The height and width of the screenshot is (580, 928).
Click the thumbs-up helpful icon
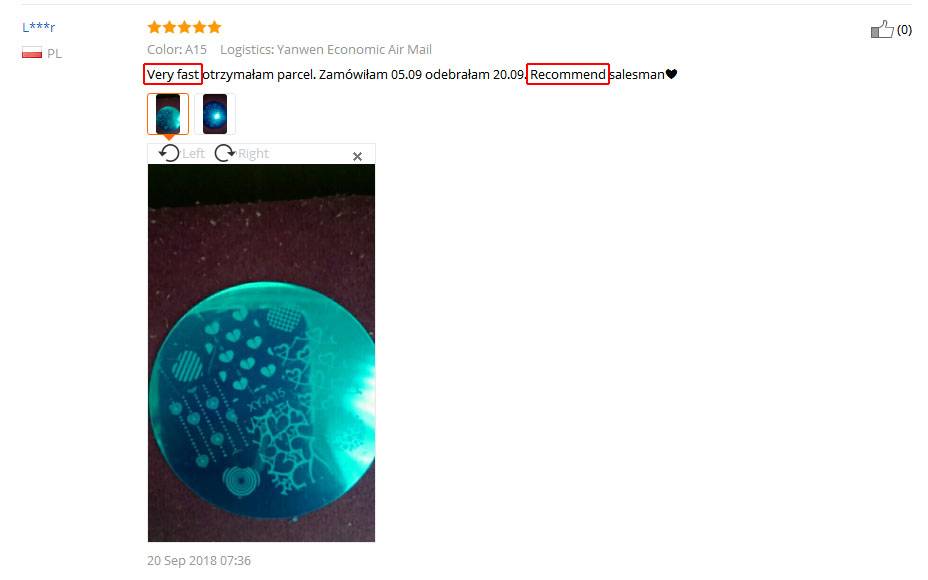882,29
